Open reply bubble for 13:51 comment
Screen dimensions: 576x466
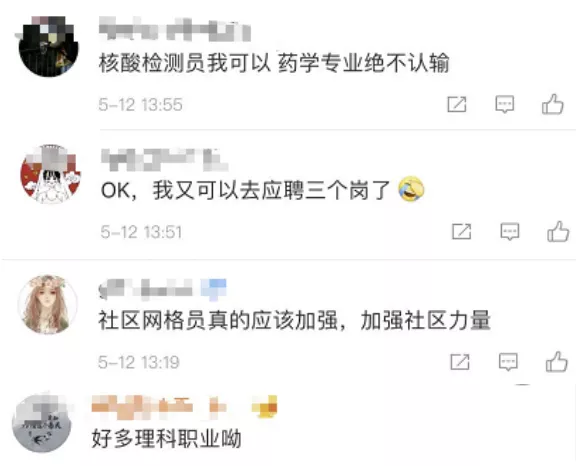pyautogui.click(x=510, y=232)
